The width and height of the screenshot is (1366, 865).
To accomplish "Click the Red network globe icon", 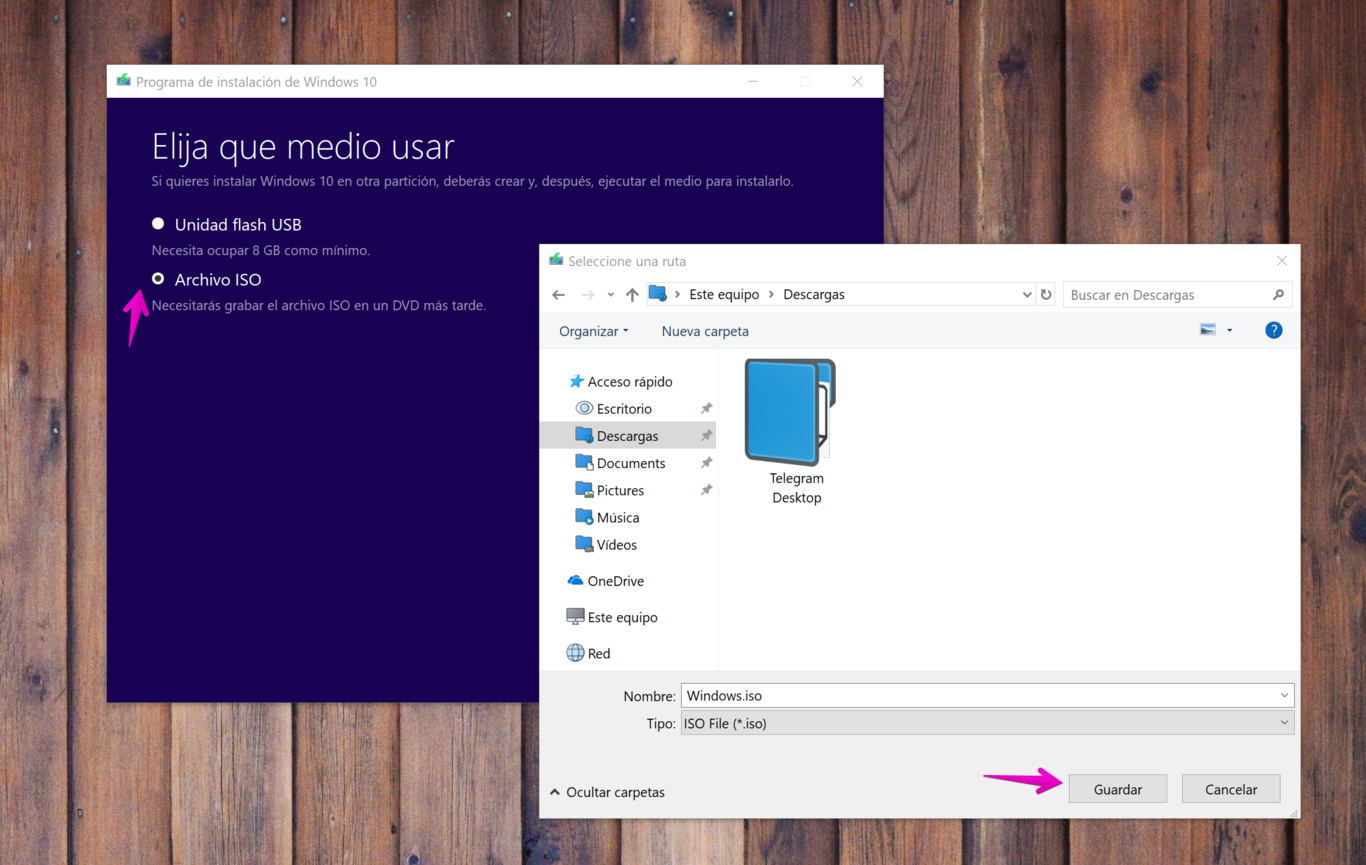I will [x=575, y=653].
